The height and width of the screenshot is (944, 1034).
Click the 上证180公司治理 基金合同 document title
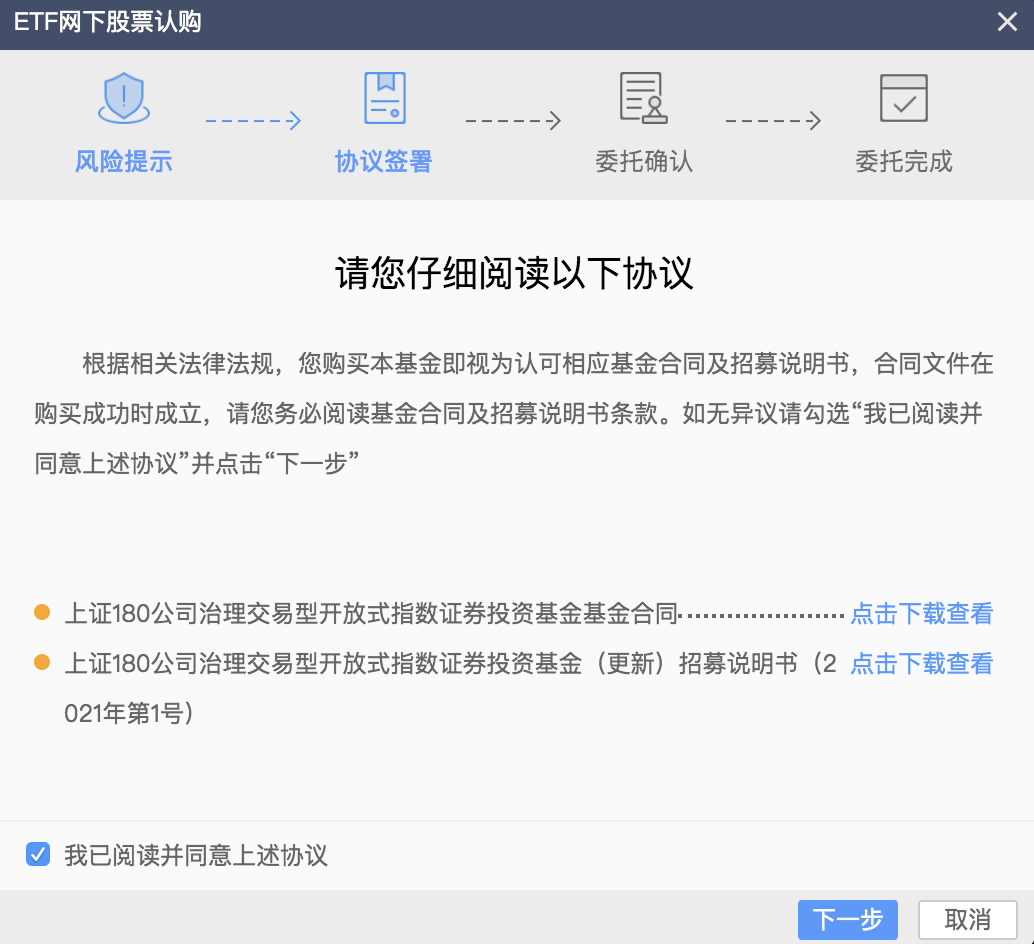[x=371, y=613]
